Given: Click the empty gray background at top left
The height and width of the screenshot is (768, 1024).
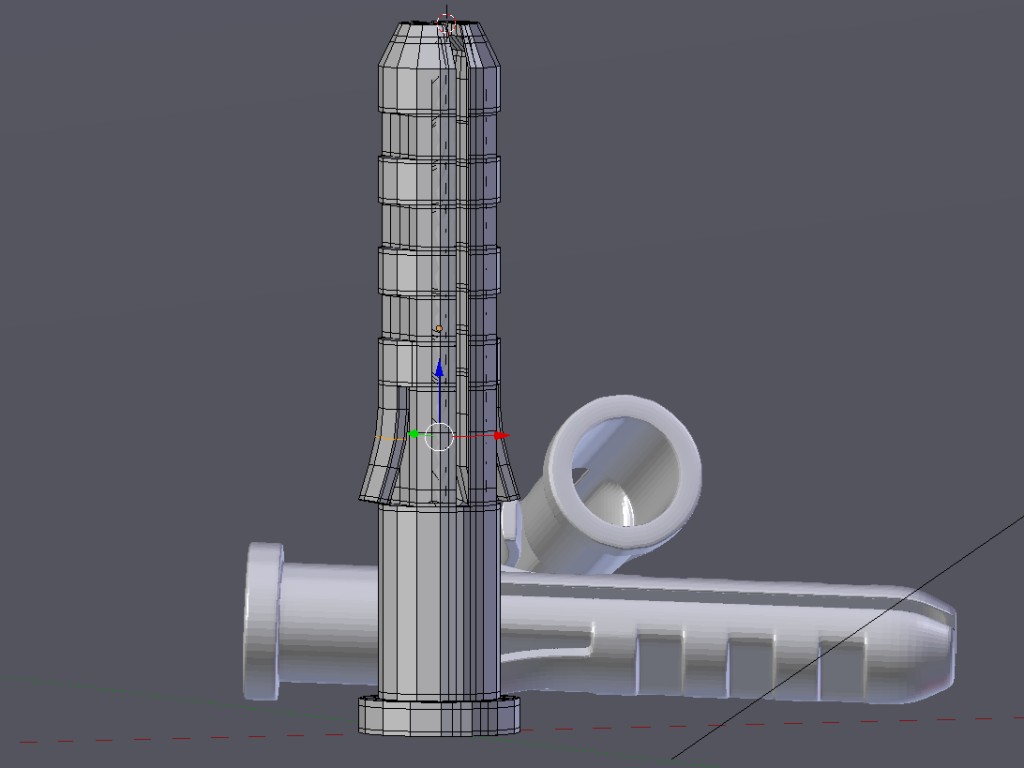Looking at the screenshot, I should (x=150, y=150).
